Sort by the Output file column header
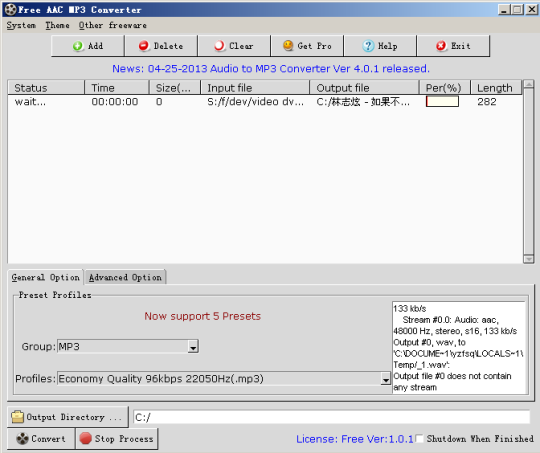 click(364, 87)
